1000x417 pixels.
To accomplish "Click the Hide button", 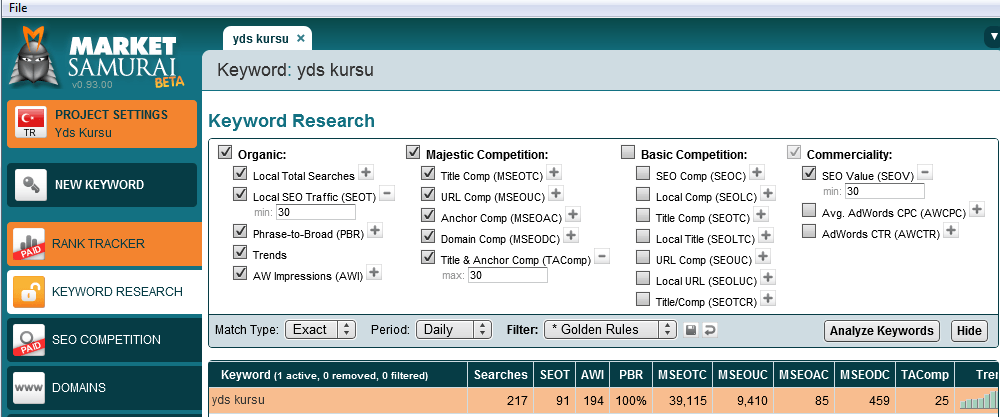I will coord(969,331).
